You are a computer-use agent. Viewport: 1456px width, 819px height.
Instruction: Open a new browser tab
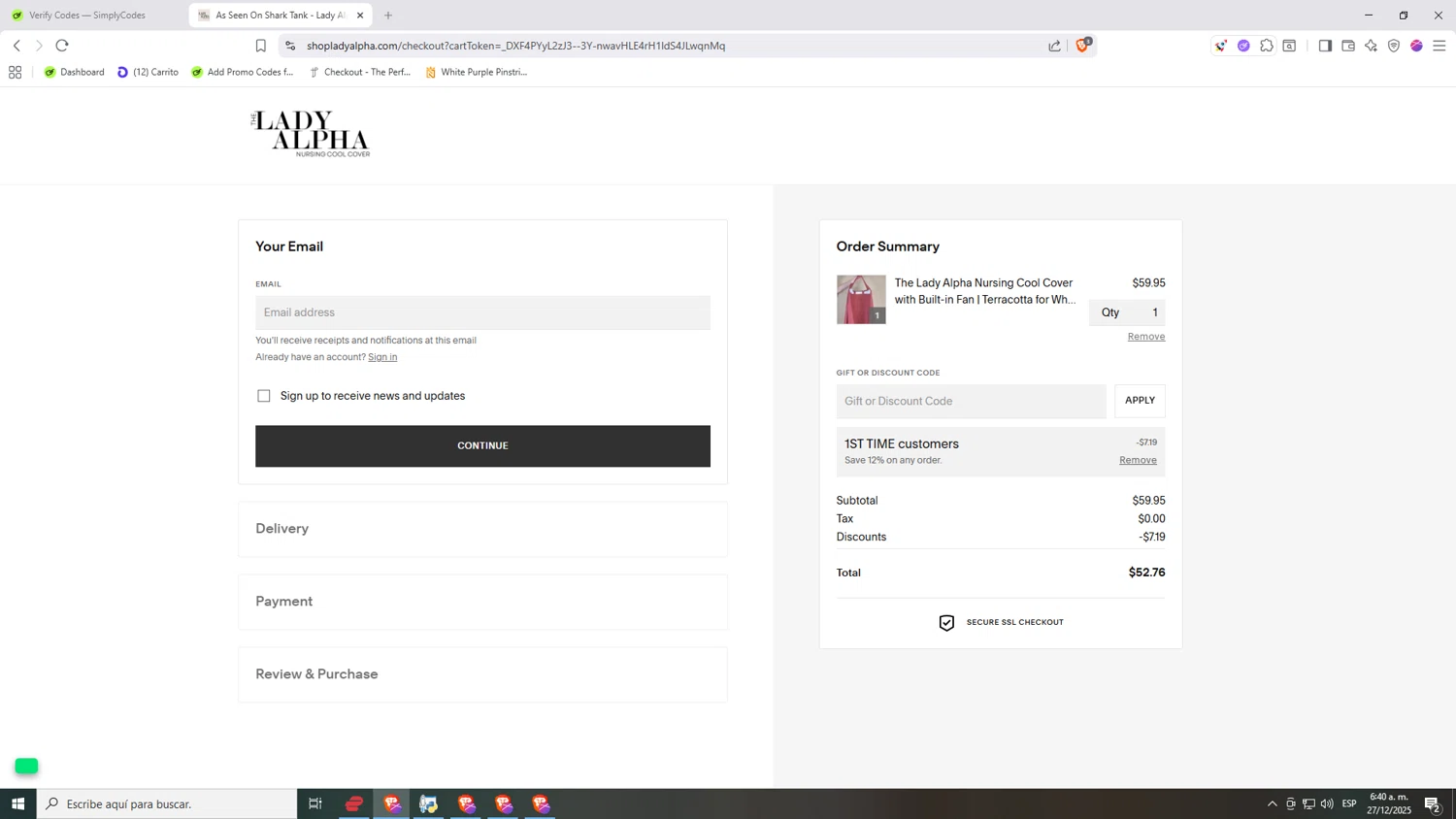(x=388, y=16)
